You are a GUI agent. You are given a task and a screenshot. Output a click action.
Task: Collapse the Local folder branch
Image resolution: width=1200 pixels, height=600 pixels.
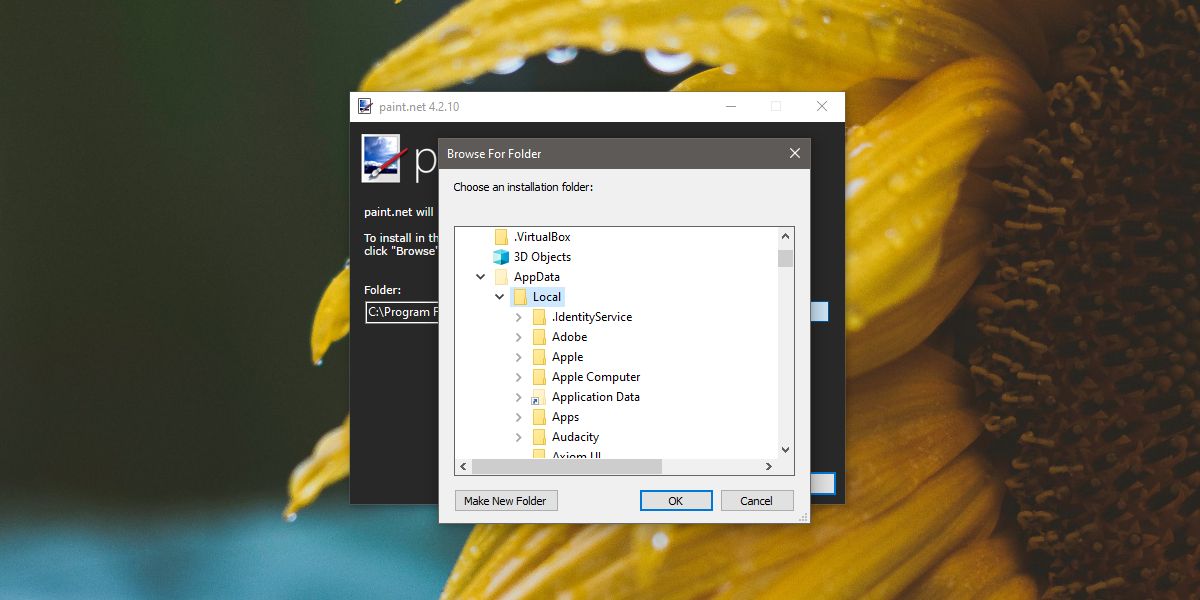click(x=499, y=297)
